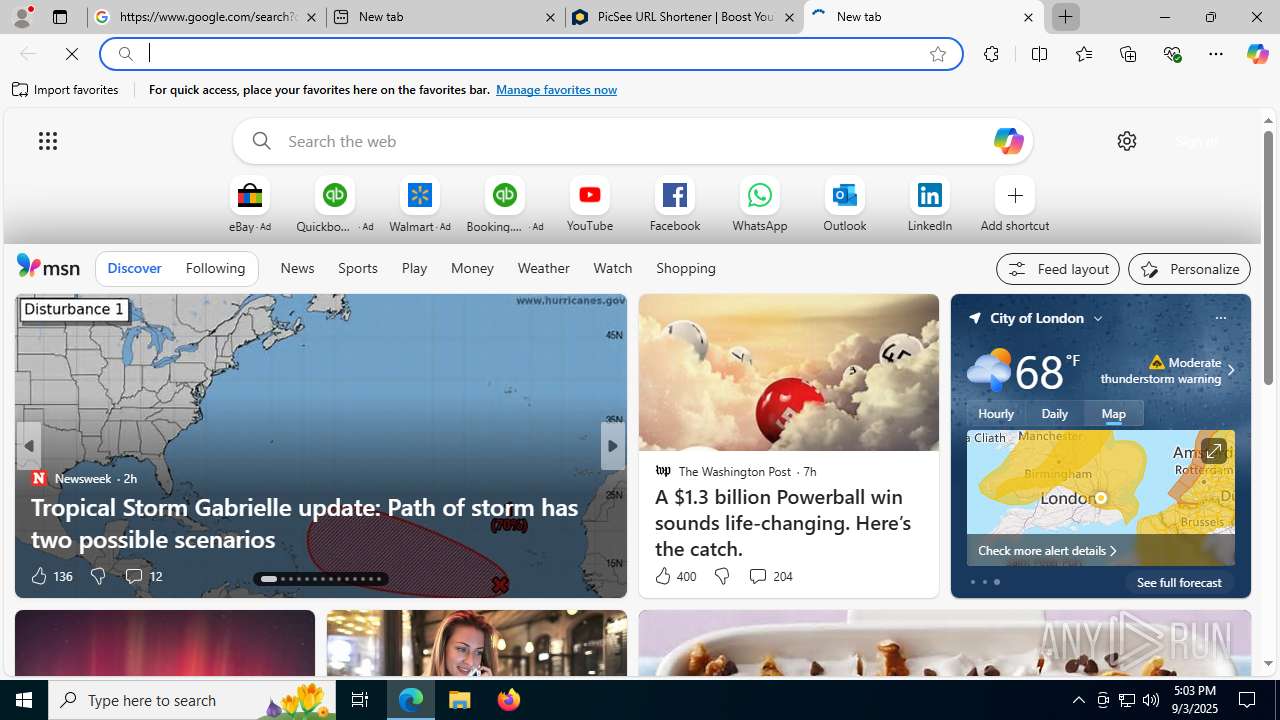1280x720 pixels.
Task: View 204 comments on Powerball article
Action: [x=770, y=576]
